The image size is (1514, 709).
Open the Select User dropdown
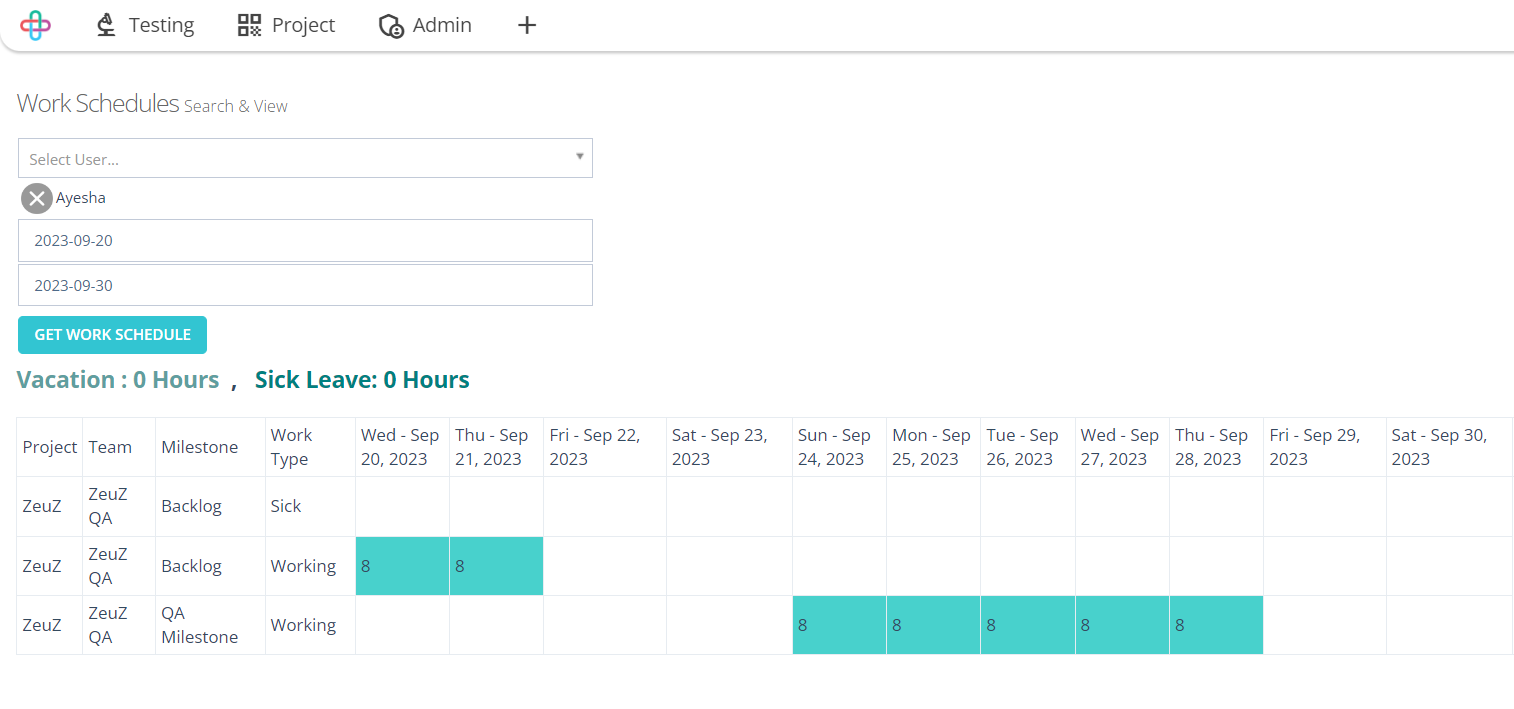click(x=305, y=158)
